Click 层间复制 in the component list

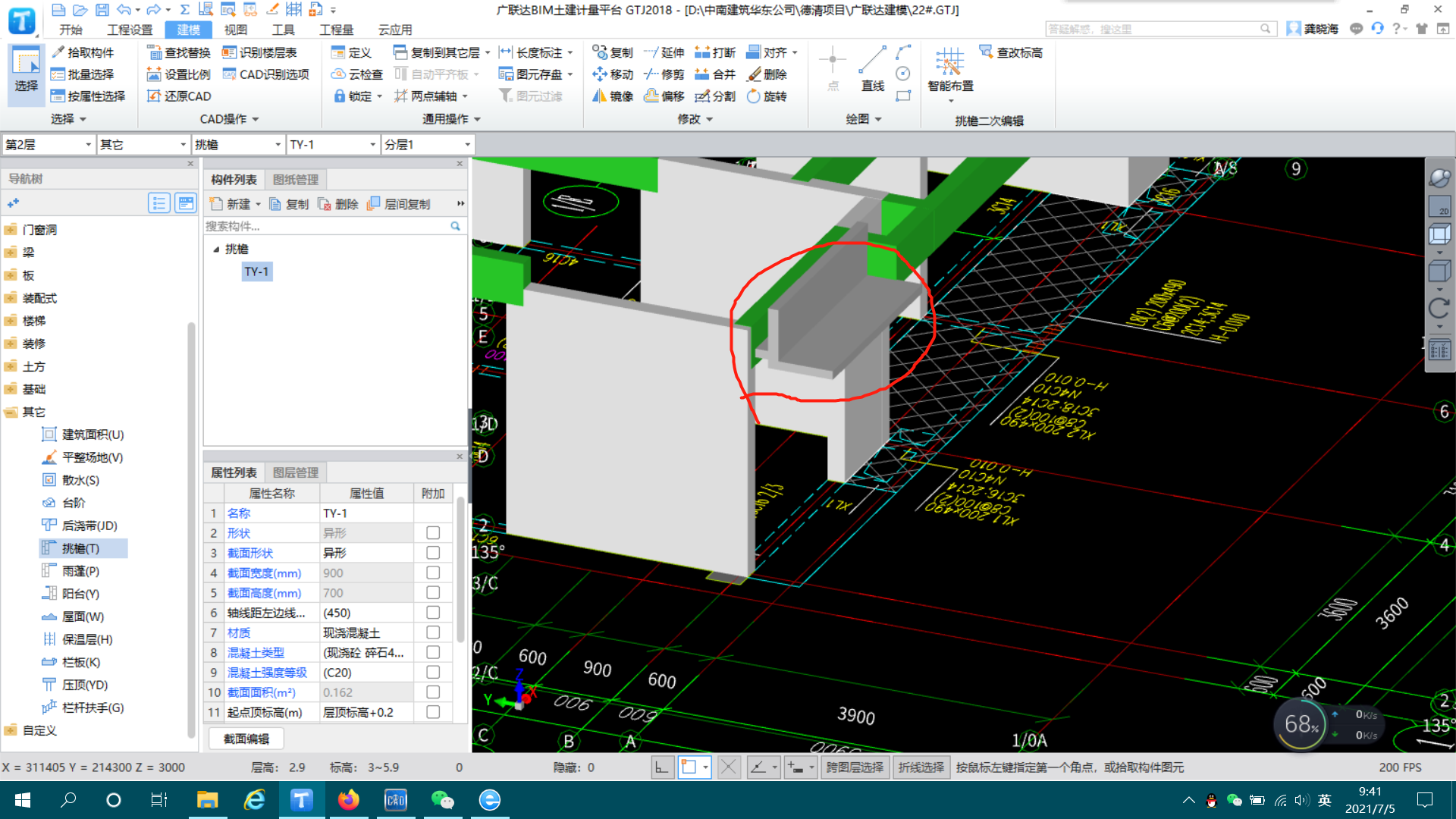coord(399,204)
